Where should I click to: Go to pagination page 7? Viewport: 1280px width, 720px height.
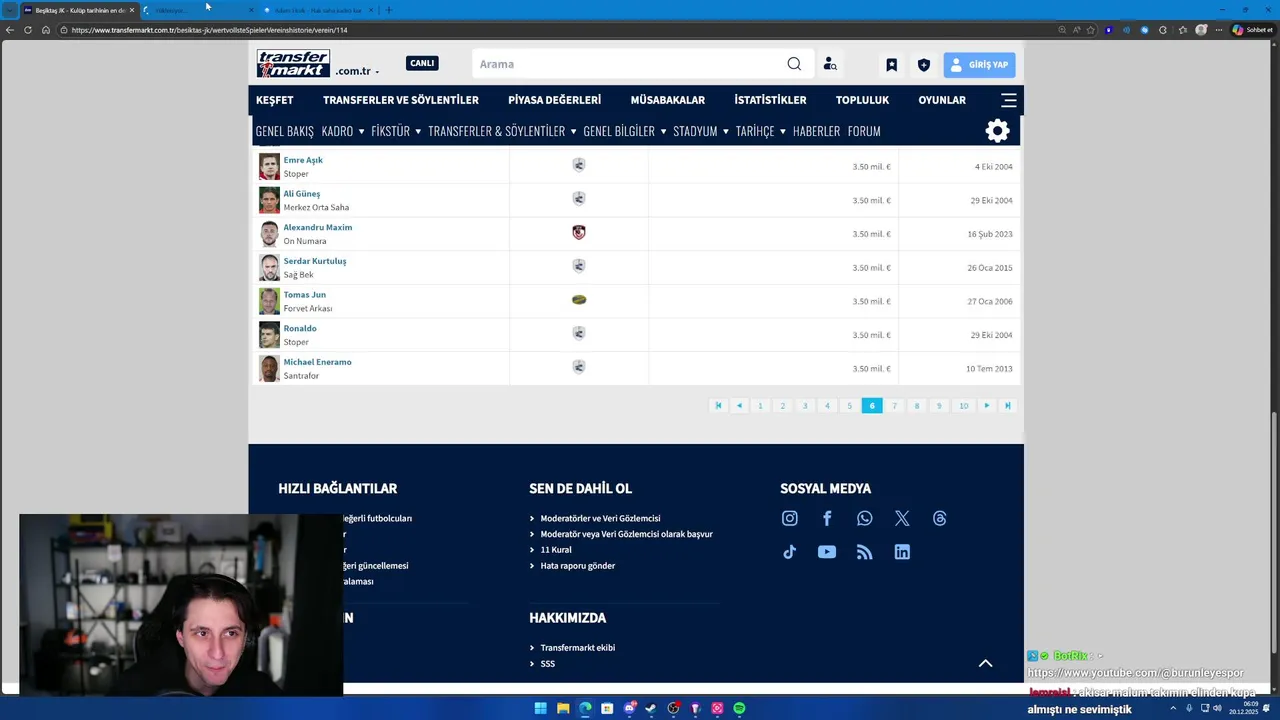click(x=894, y=406)
